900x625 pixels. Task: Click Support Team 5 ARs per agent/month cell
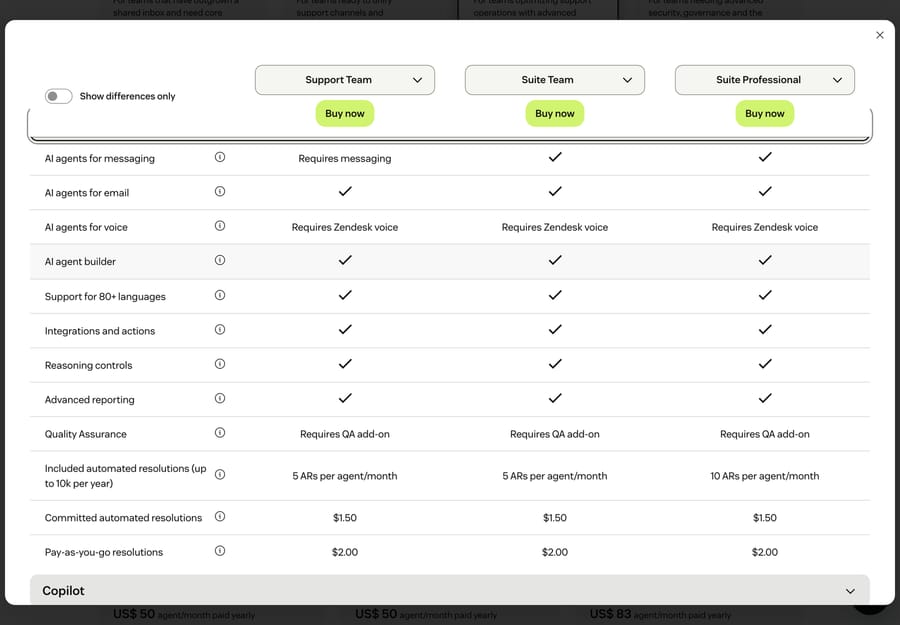point(344,476)
